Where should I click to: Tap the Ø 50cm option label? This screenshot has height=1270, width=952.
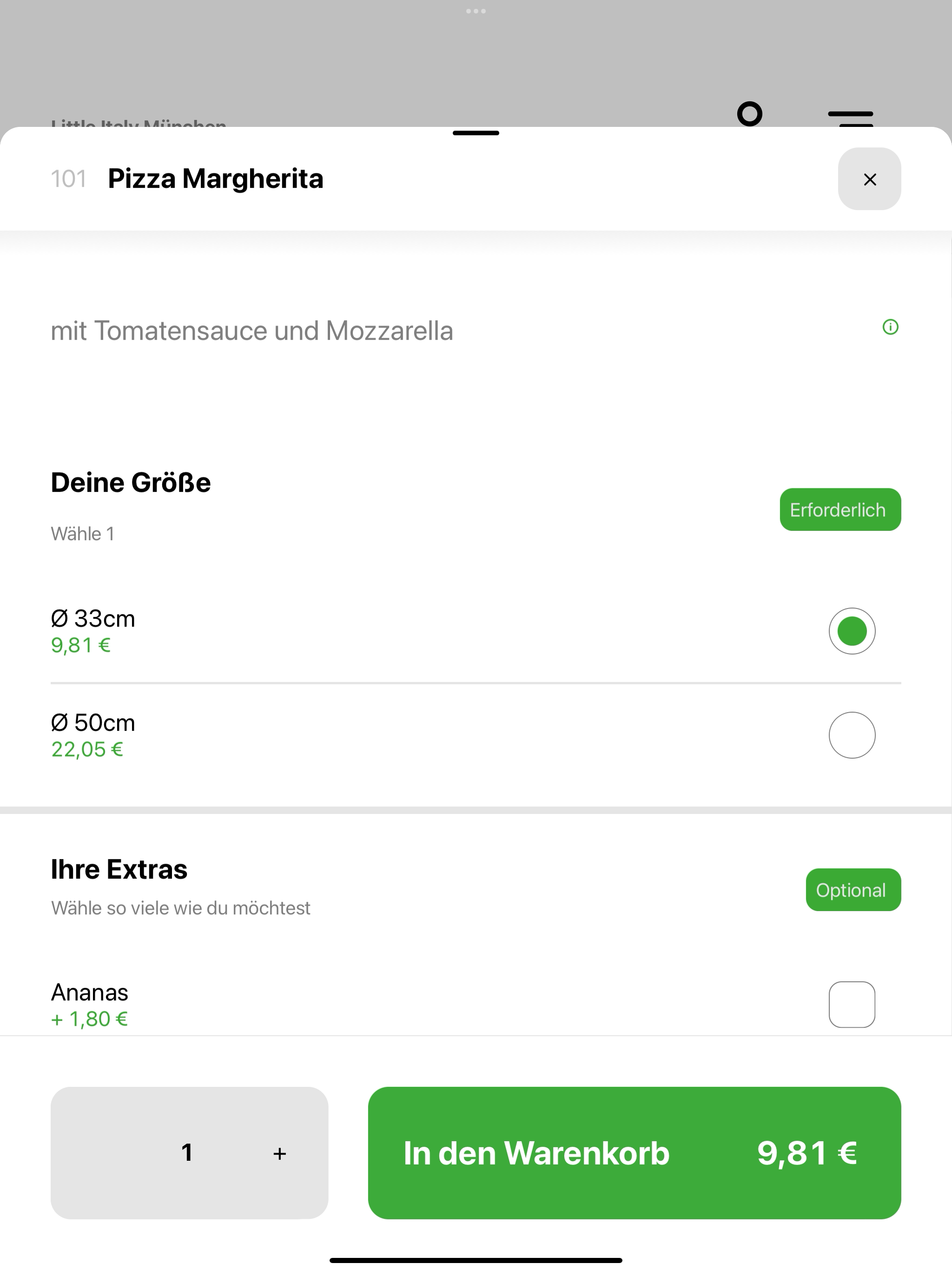pos(93,723)
